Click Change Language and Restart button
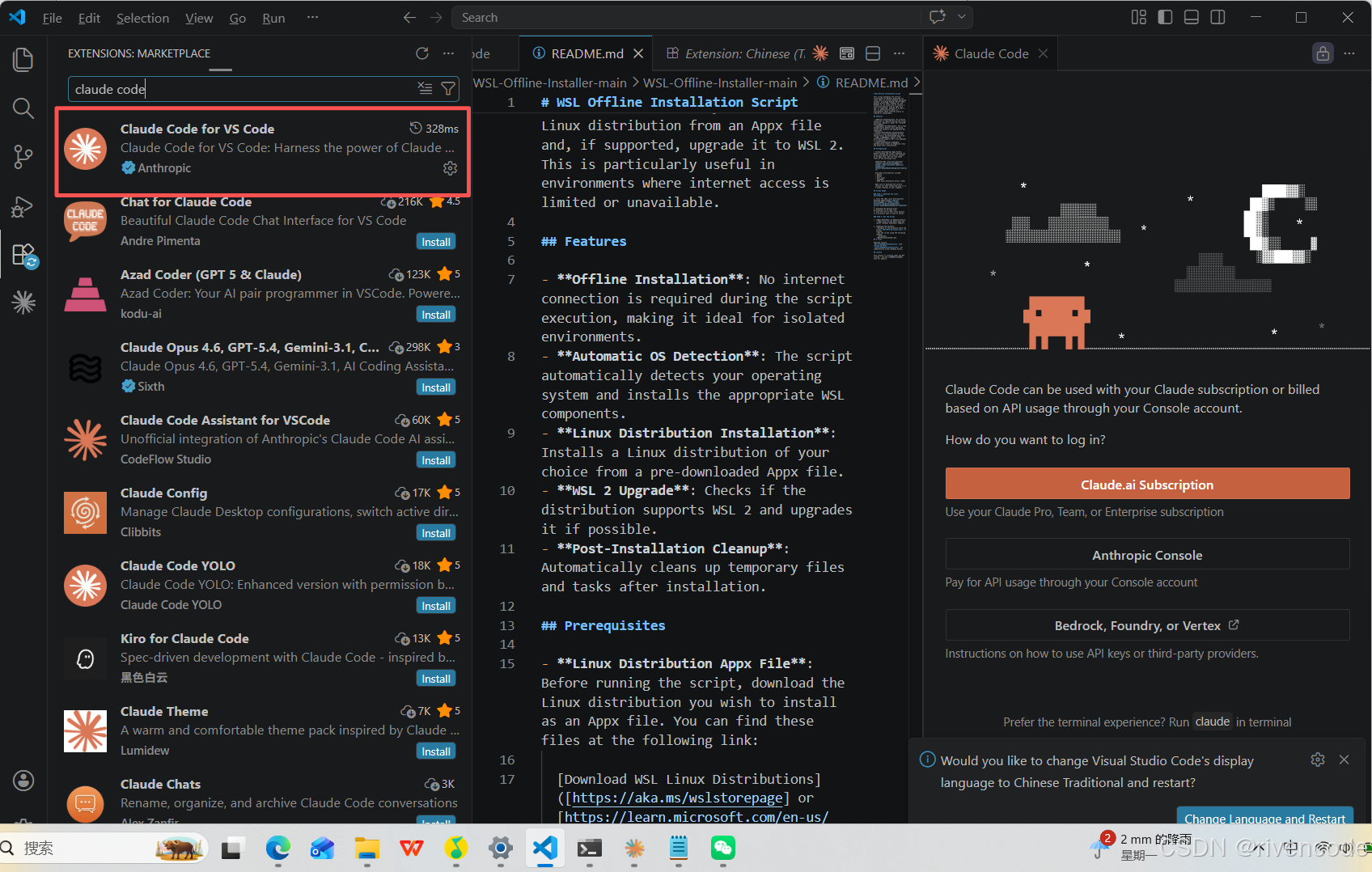This screenshot has height=872, width=1372. click(x=1265, y=816)
